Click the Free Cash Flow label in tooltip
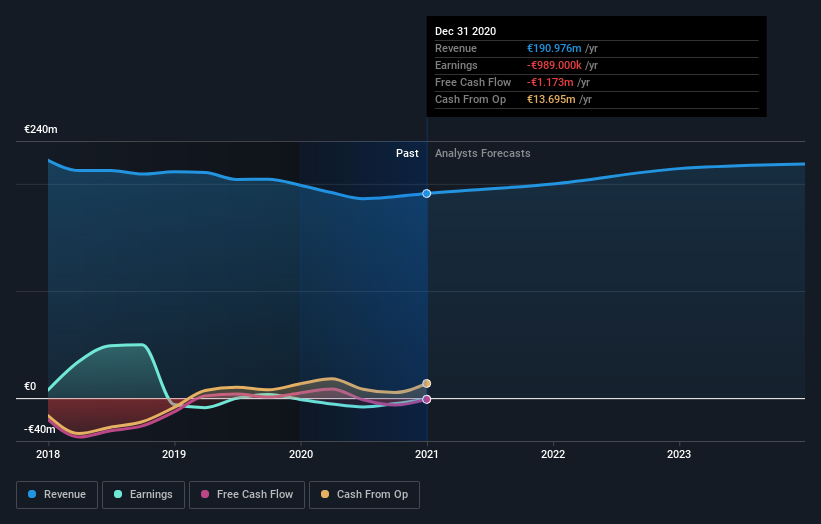The image size is (821, 524). [473, 82]
